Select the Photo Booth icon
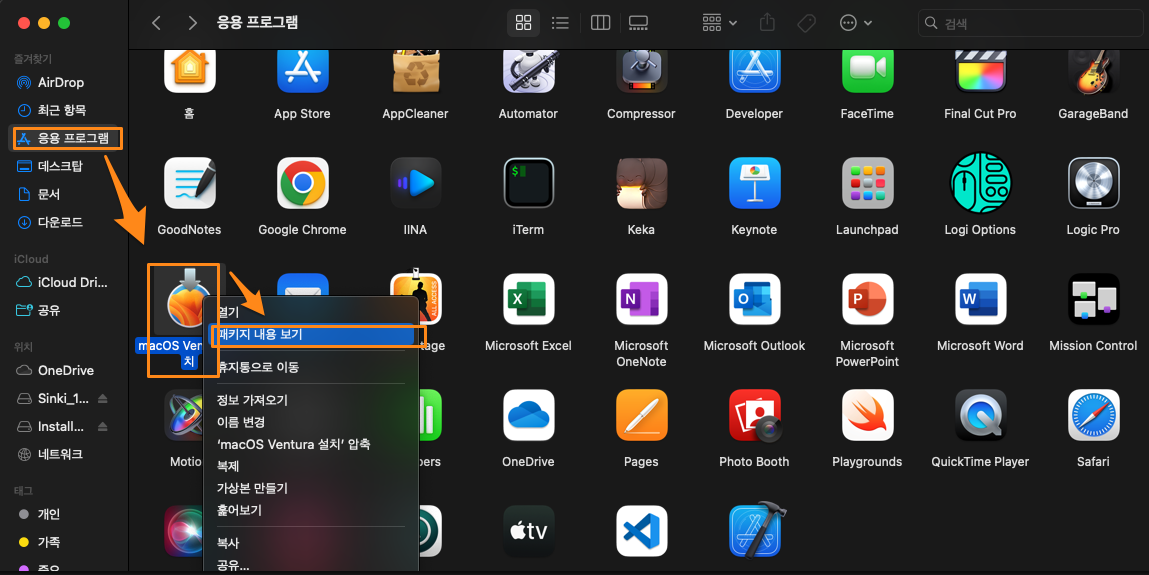 tap(754, 415)
